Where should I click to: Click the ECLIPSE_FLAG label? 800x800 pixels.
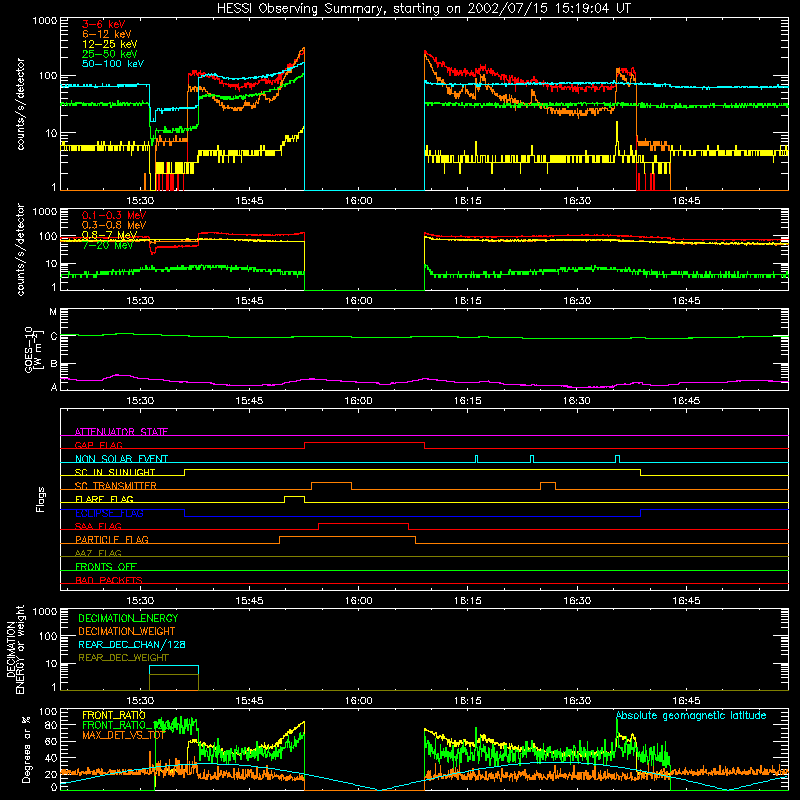[x=109, y=513]
